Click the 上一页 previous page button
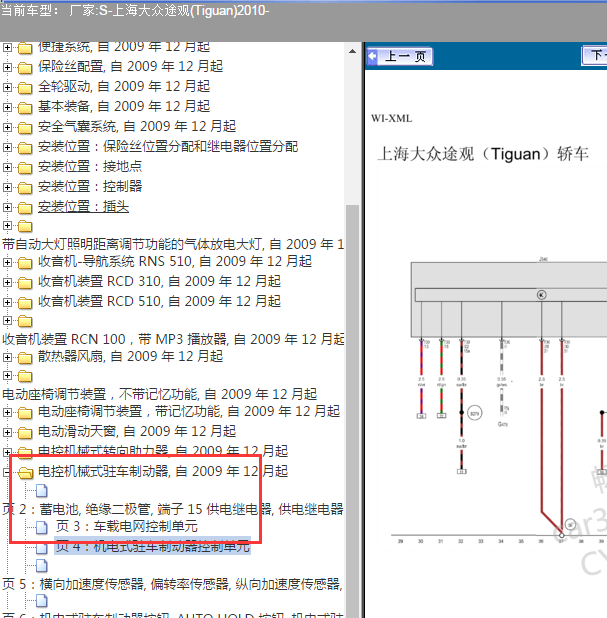 [x=400, y=56]
